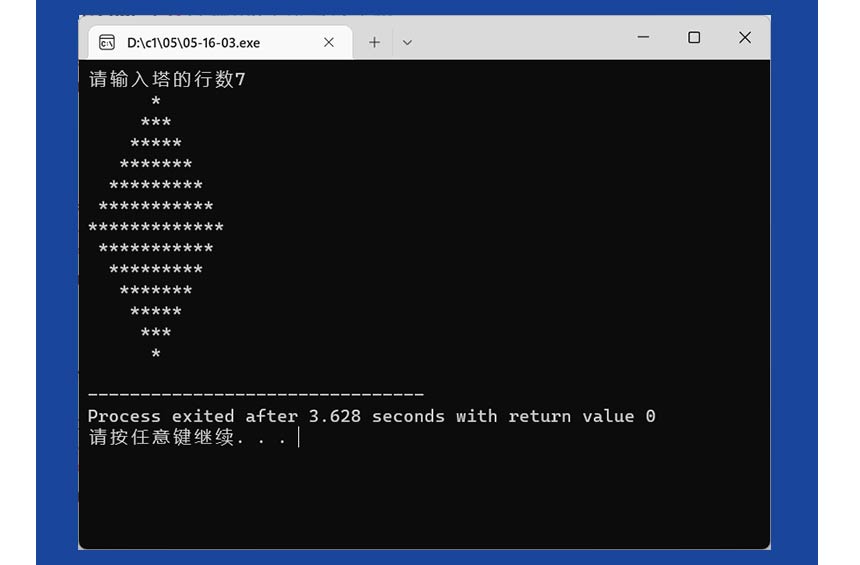Click the blue desktop left of window
Viewport: 860px width, 565px height.
[x=56, y=300]
